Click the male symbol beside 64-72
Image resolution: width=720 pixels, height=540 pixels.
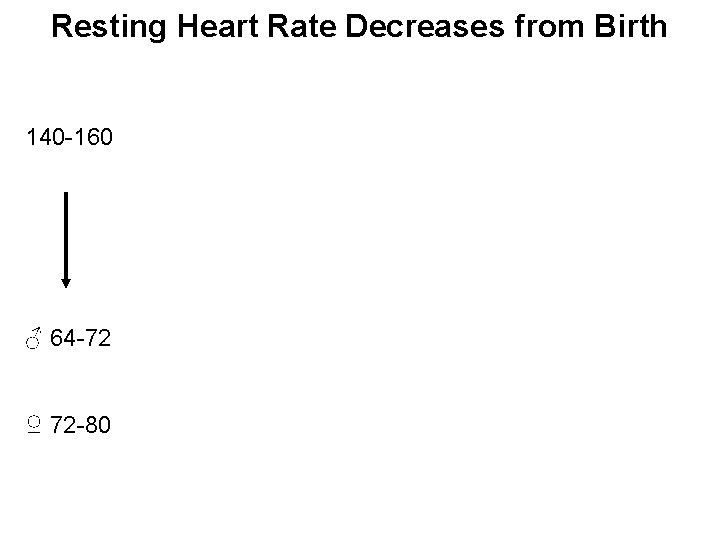[x=34, y=342]
